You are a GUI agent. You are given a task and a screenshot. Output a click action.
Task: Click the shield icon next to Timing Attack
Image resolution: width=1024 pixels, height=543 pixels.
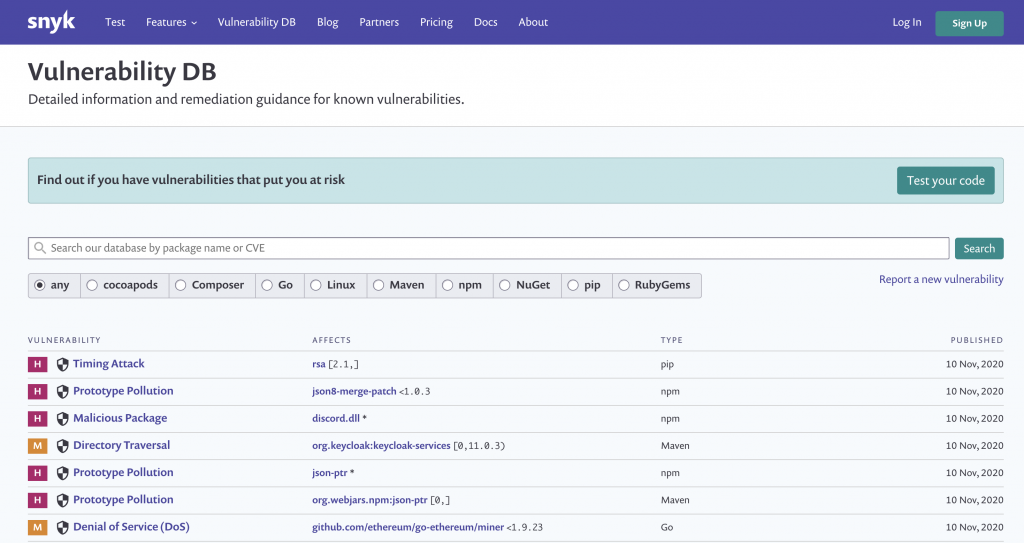pyautogui.click(x=63, y=365)
